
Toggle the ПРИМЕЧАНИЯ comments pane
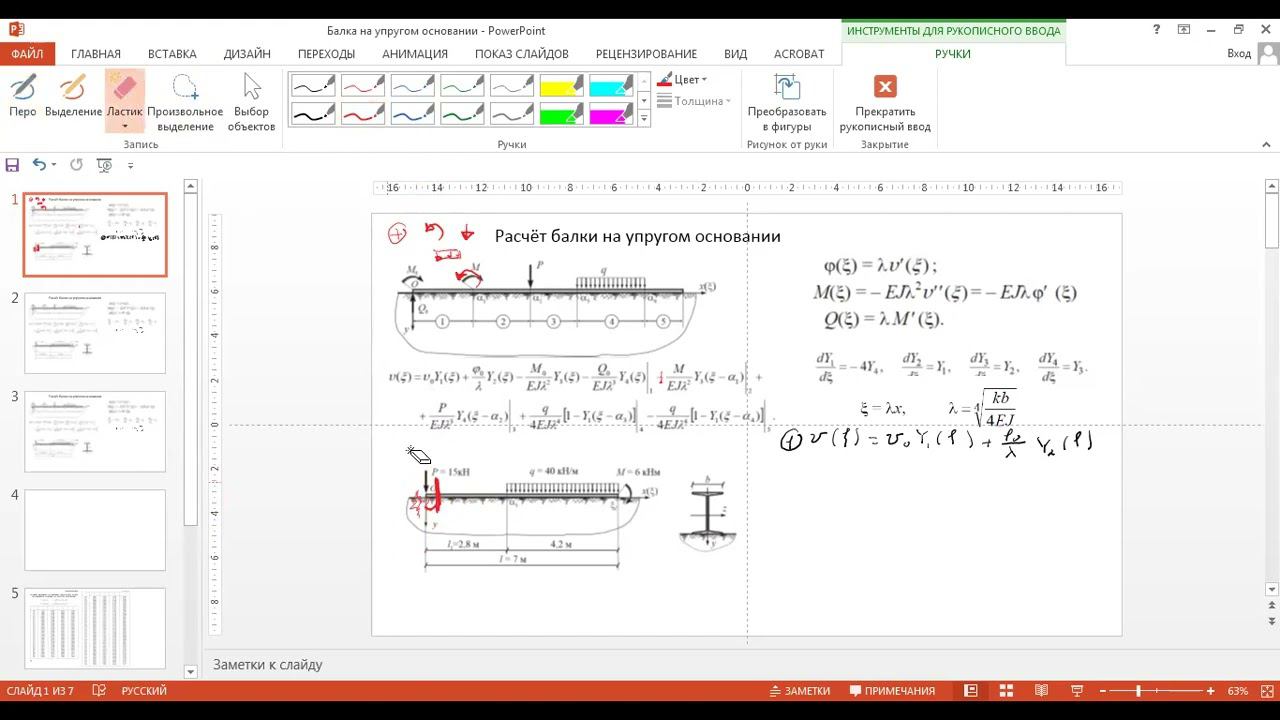892,691
